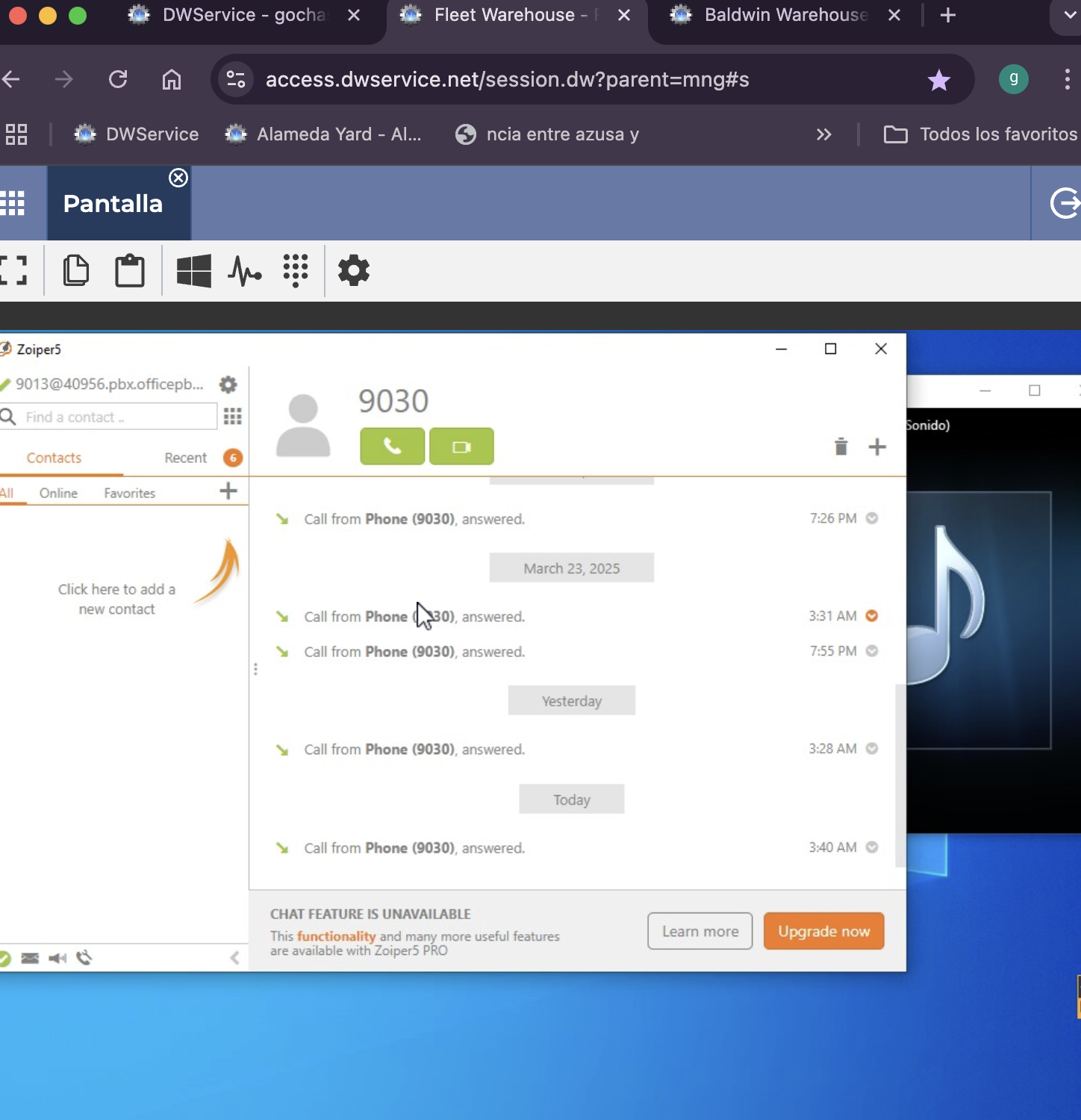Screen dimensions: 1081x1120
Task: Click the panel divider dots handle
Action: [255, 669]
